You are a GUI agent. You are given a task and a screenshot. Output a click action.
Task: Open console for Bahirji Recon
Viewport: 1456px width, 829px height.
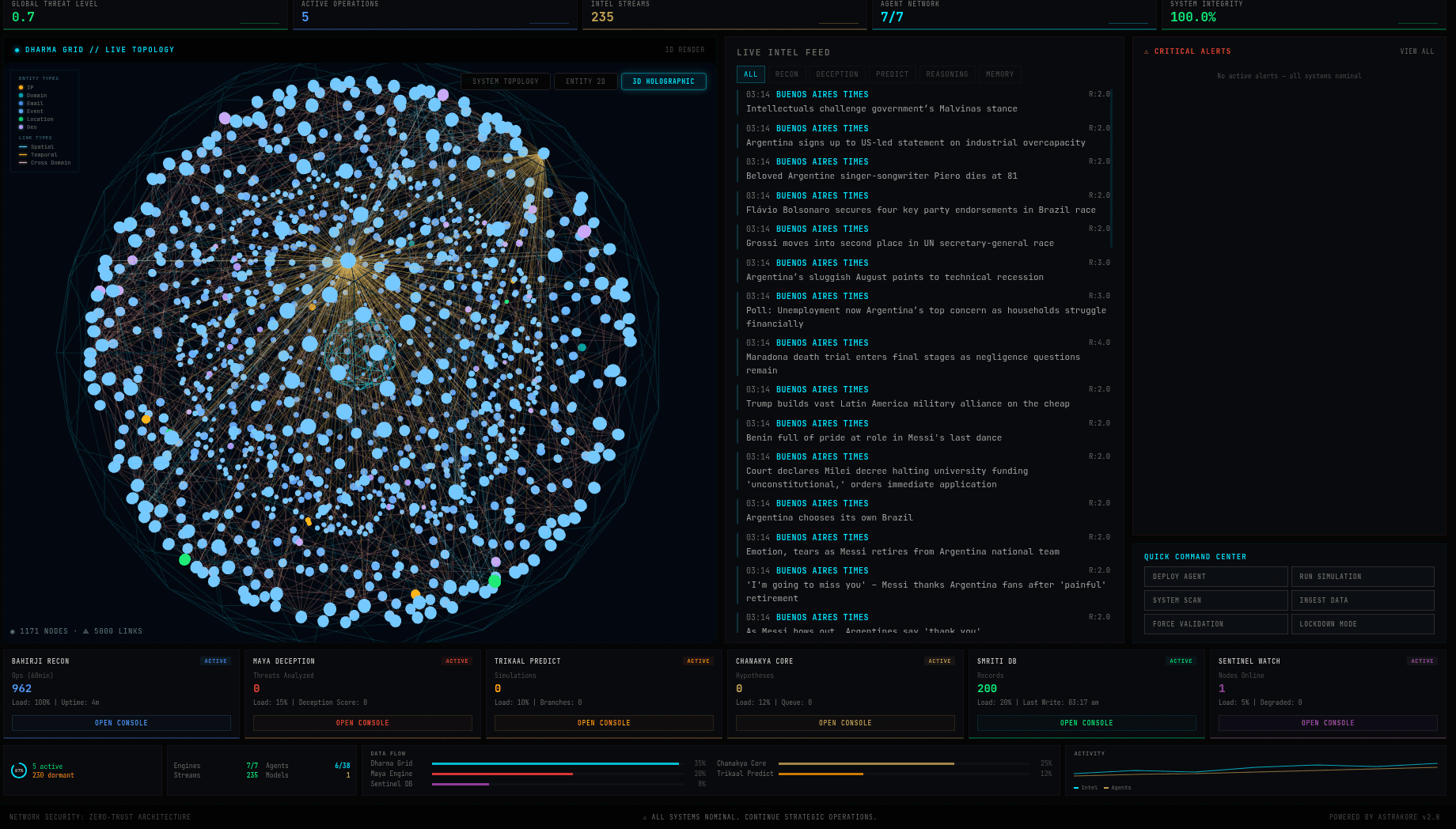[x=121, y=723]
